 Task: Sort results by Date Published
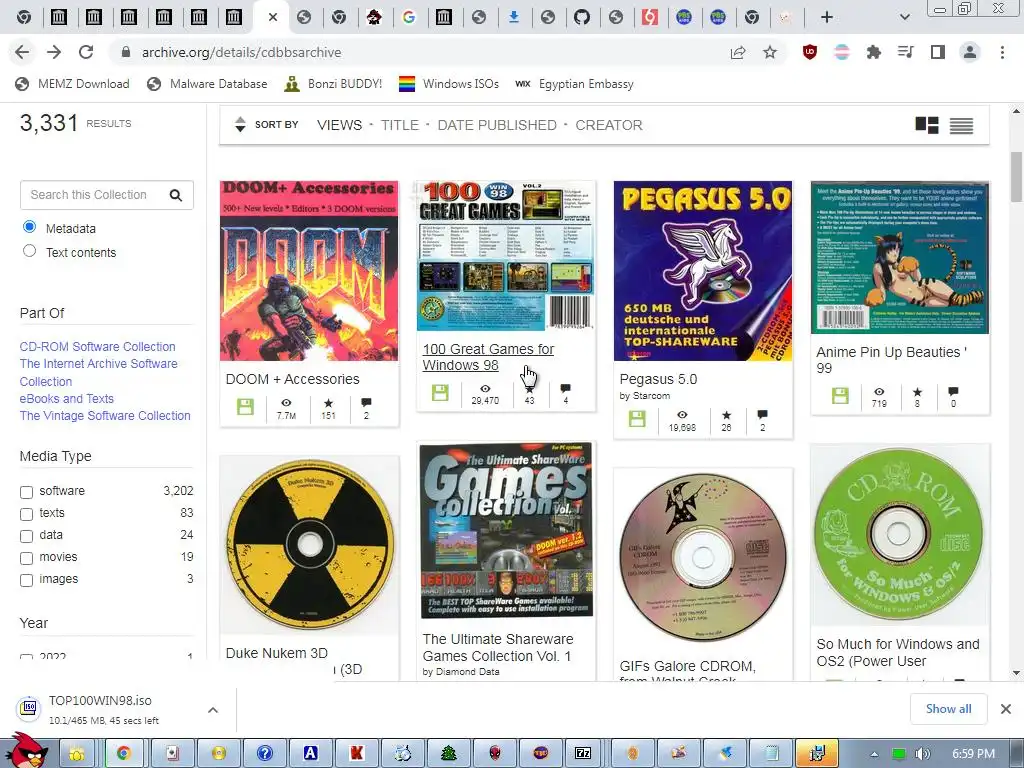[x=497, y=125]
